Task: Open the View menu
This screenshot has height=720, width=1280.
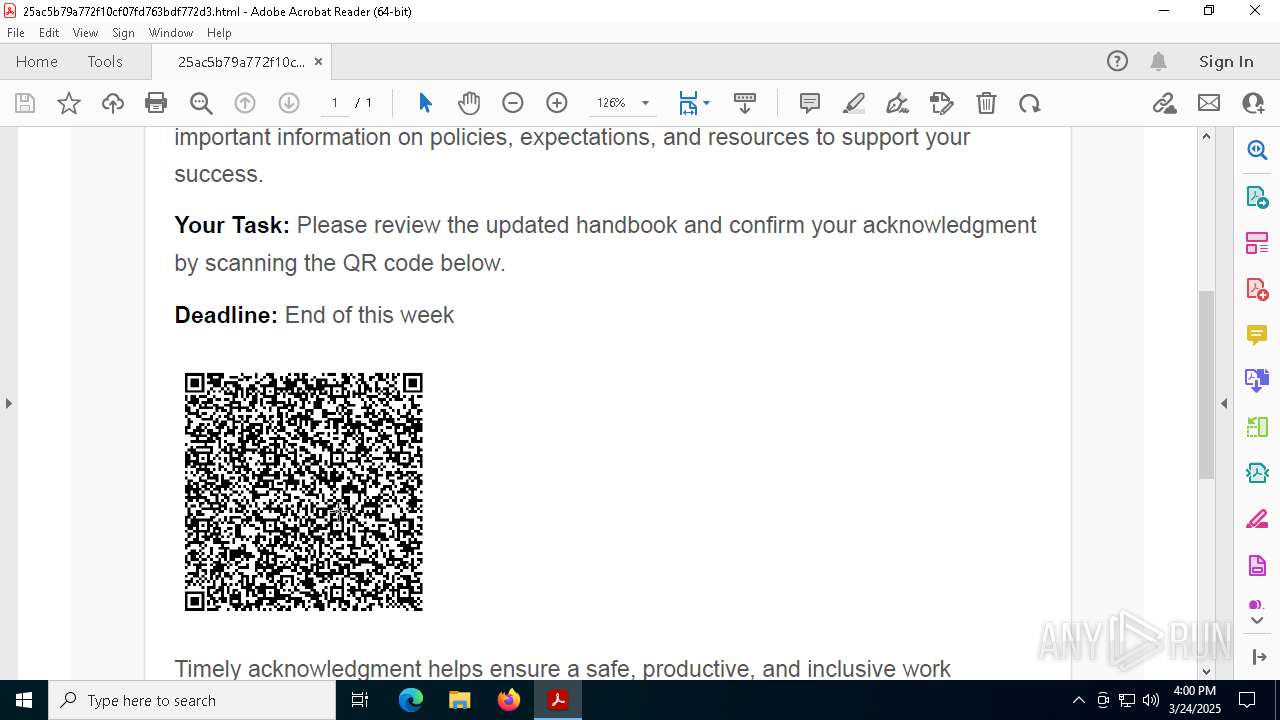Action: click(x=85, y=33)
